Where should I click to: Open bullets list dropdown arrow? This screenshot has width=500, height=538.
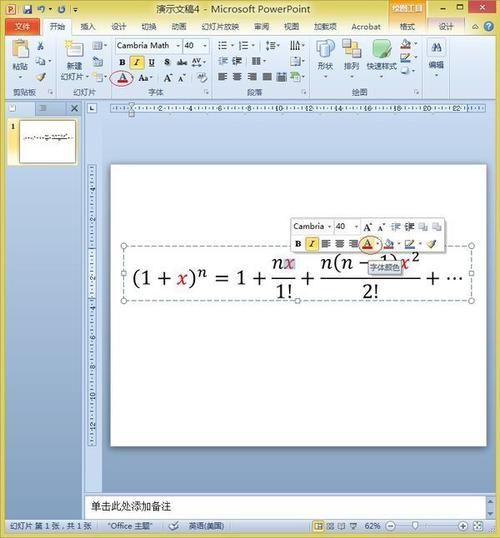click(232, 46)
